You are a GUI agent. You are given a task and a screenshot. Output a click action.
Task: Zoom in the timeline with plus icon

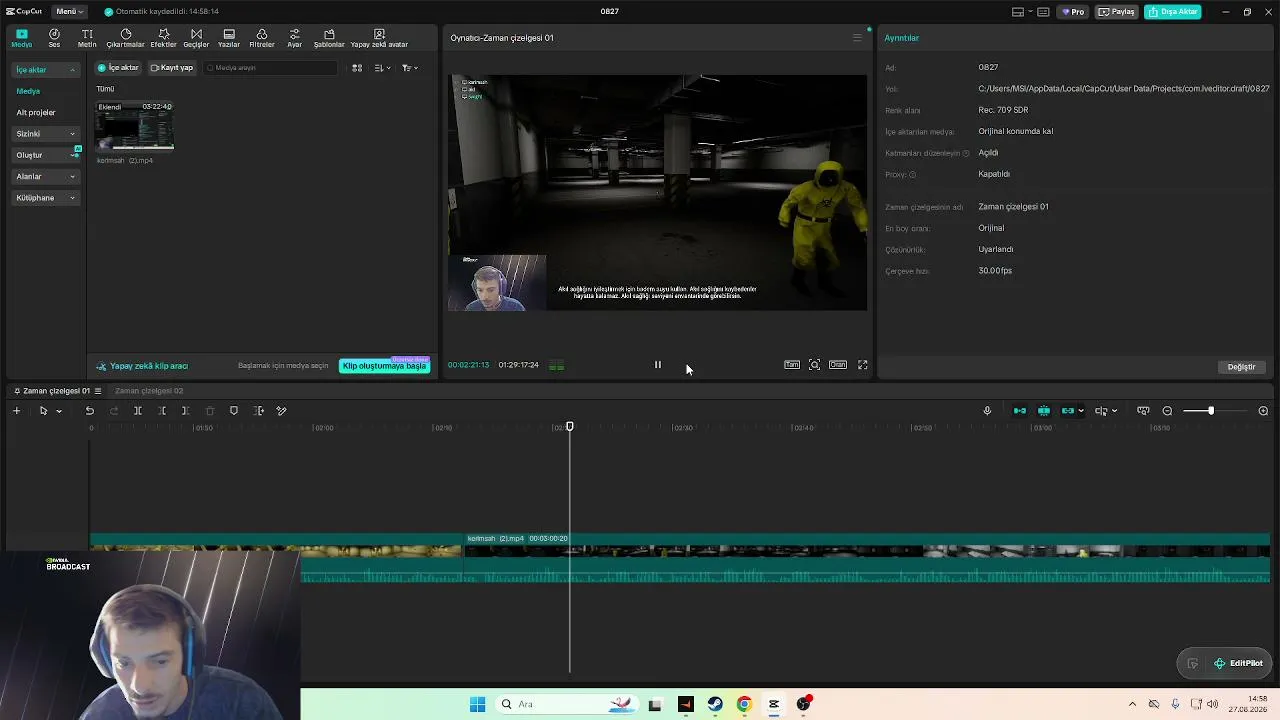1263,411
